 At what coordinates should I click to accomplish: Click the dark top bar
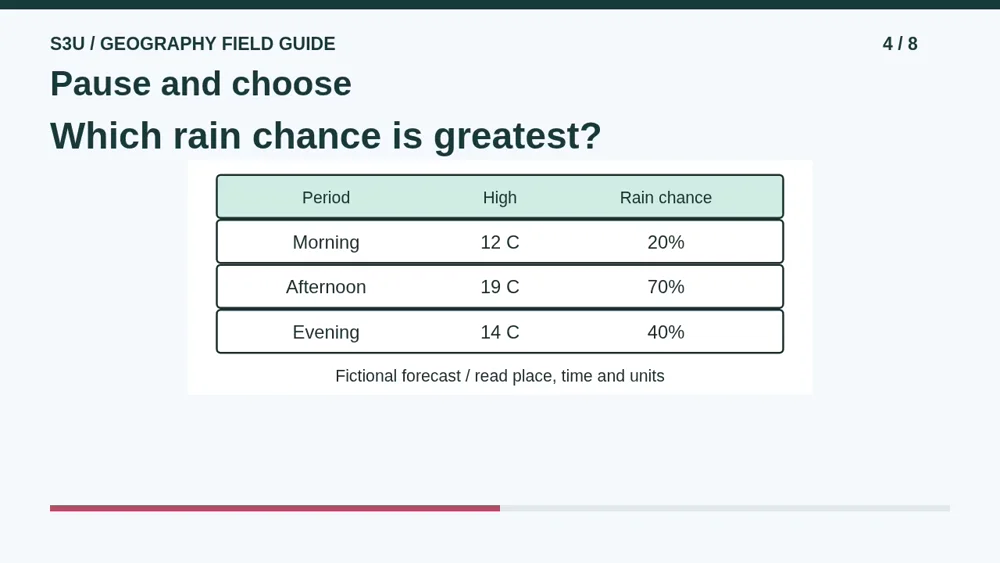click(500, 4)
